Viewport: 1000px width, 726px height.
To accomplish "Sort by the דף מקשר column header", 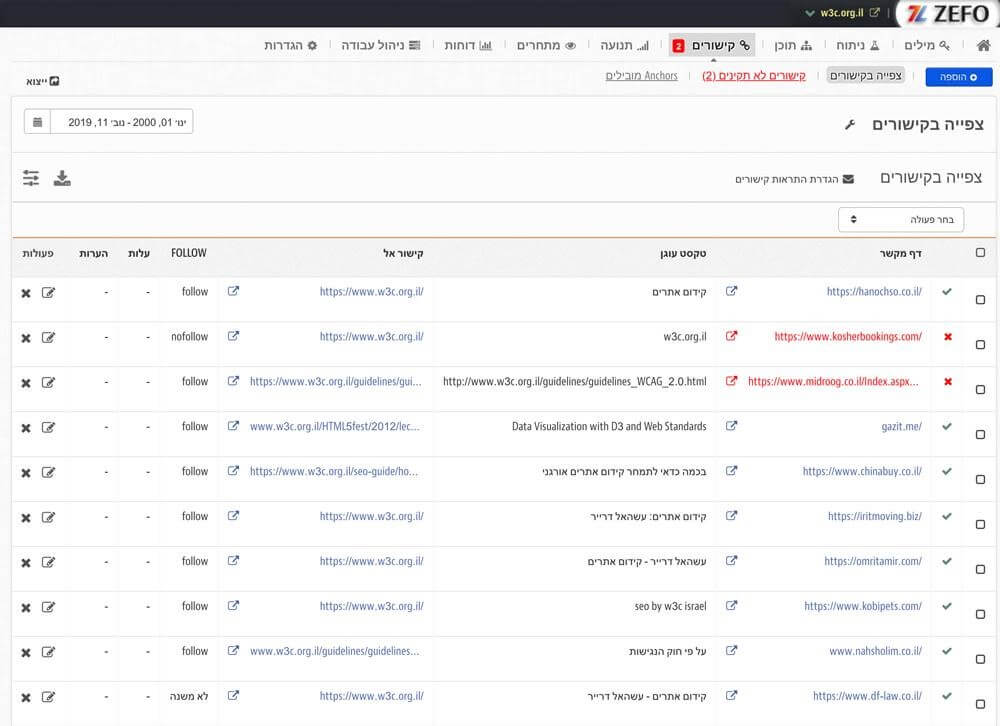I will coord(901,253).
